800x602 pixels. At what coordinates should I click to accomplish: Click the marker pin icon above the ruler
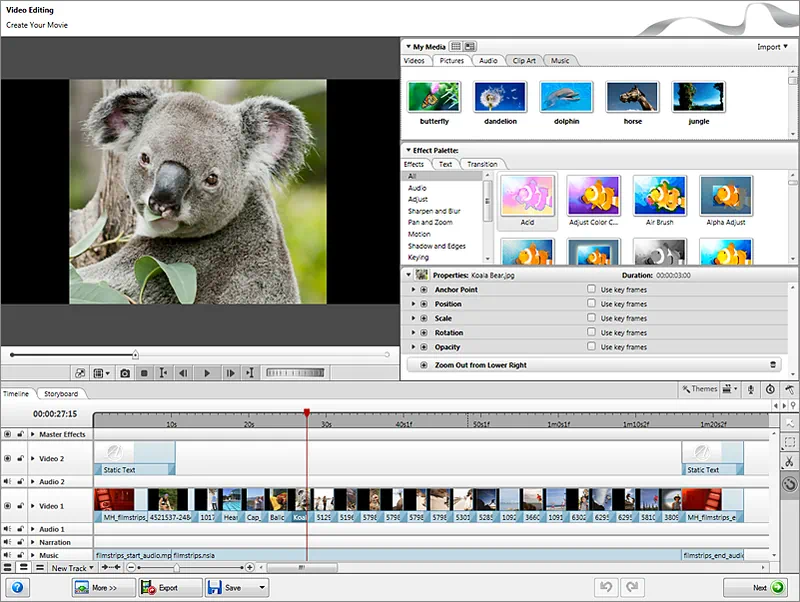[793, 405]
